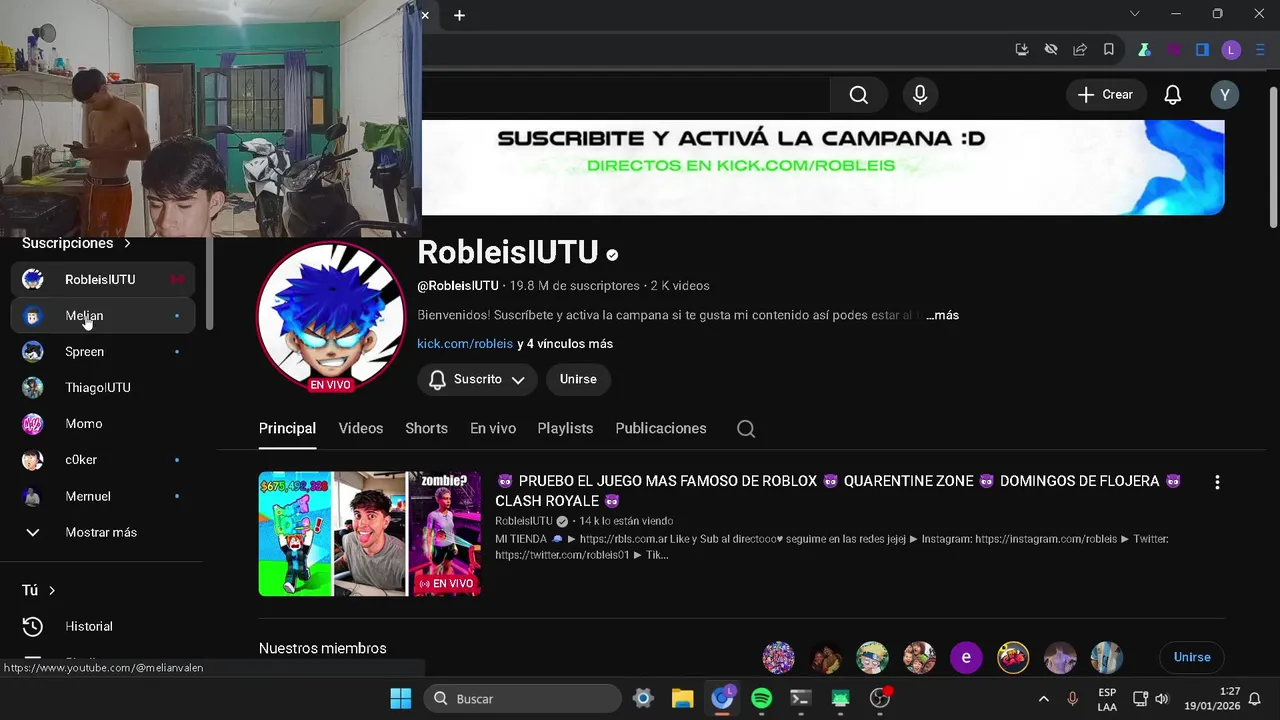Open 'y 4 vínculos más' links list
Viewport: 1280px width, 720px height.
click(565, 344)
